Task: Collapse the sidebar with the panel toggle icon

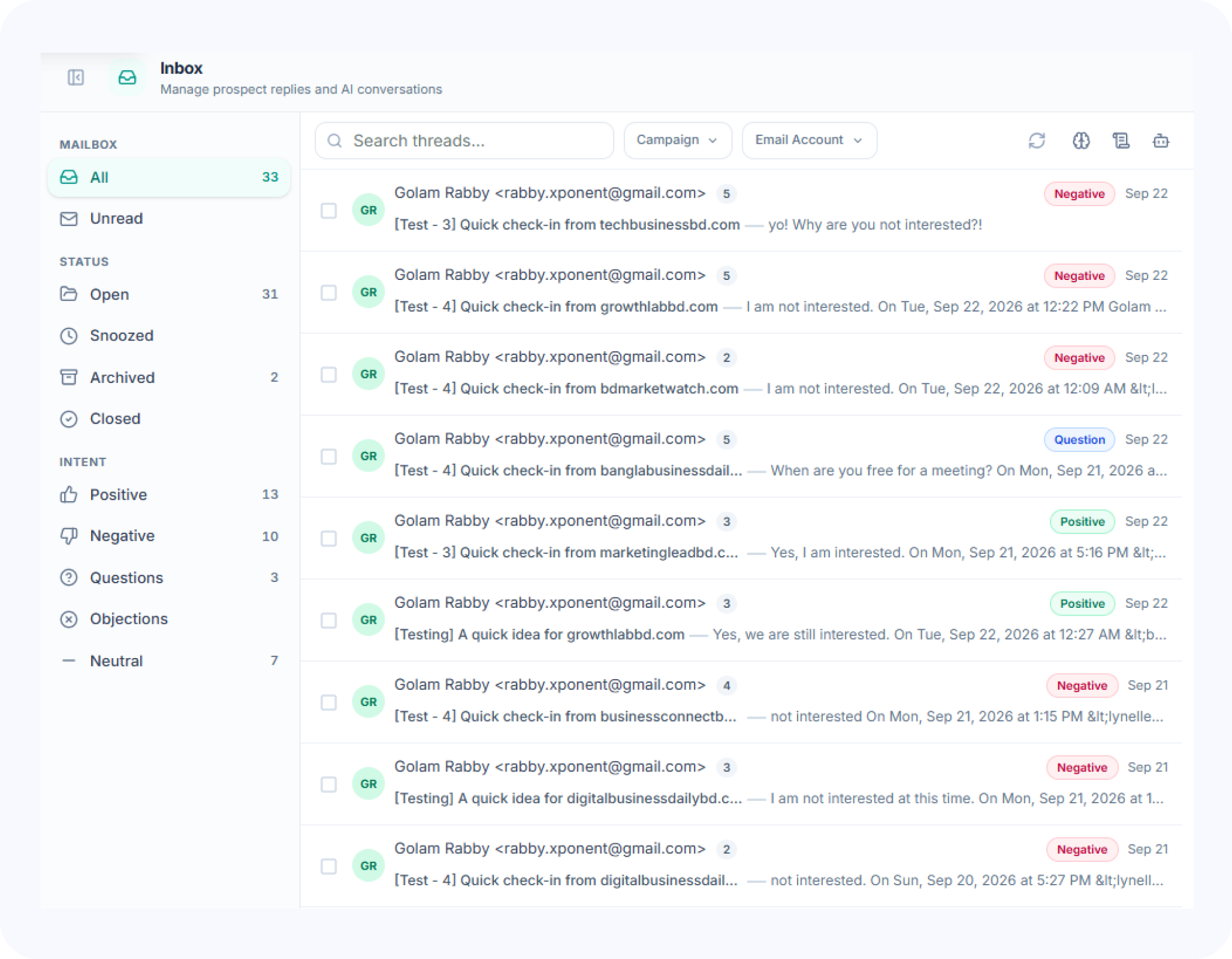Action: [76, 77]
